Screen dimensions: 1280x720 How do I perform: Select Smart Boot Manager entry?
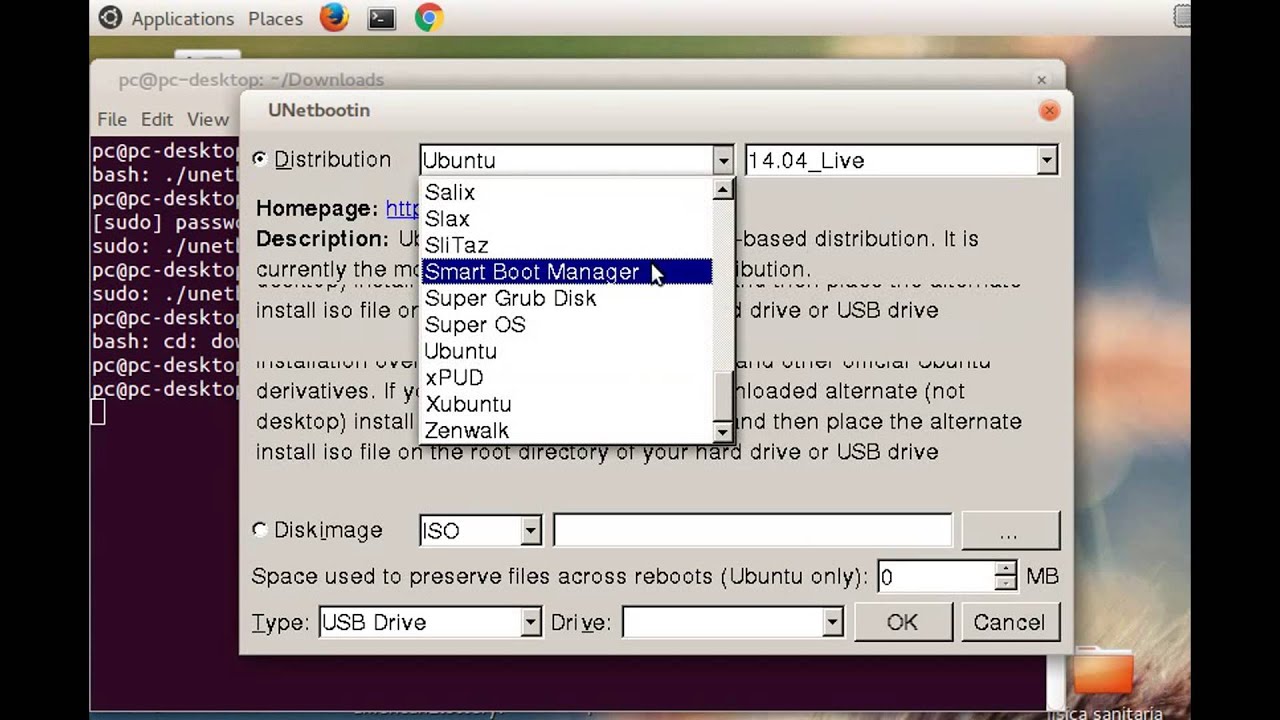[567, 272]
